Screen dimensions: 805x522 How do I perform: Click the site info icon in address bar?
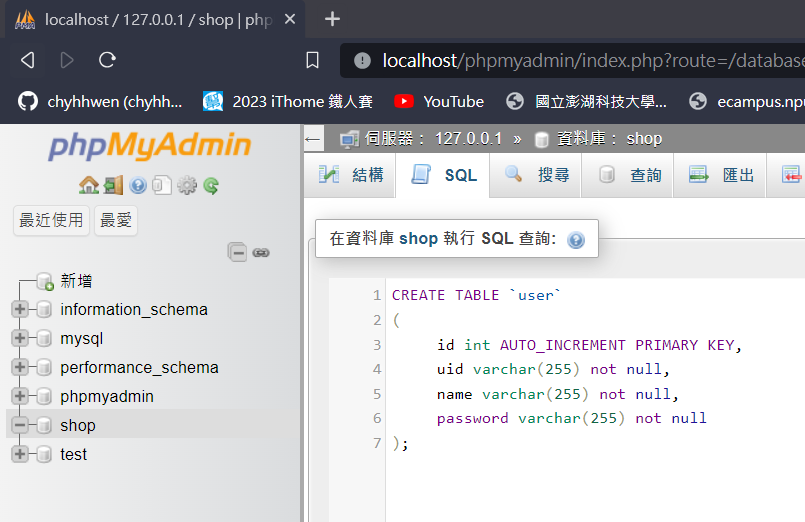click(x=362, y=61)
